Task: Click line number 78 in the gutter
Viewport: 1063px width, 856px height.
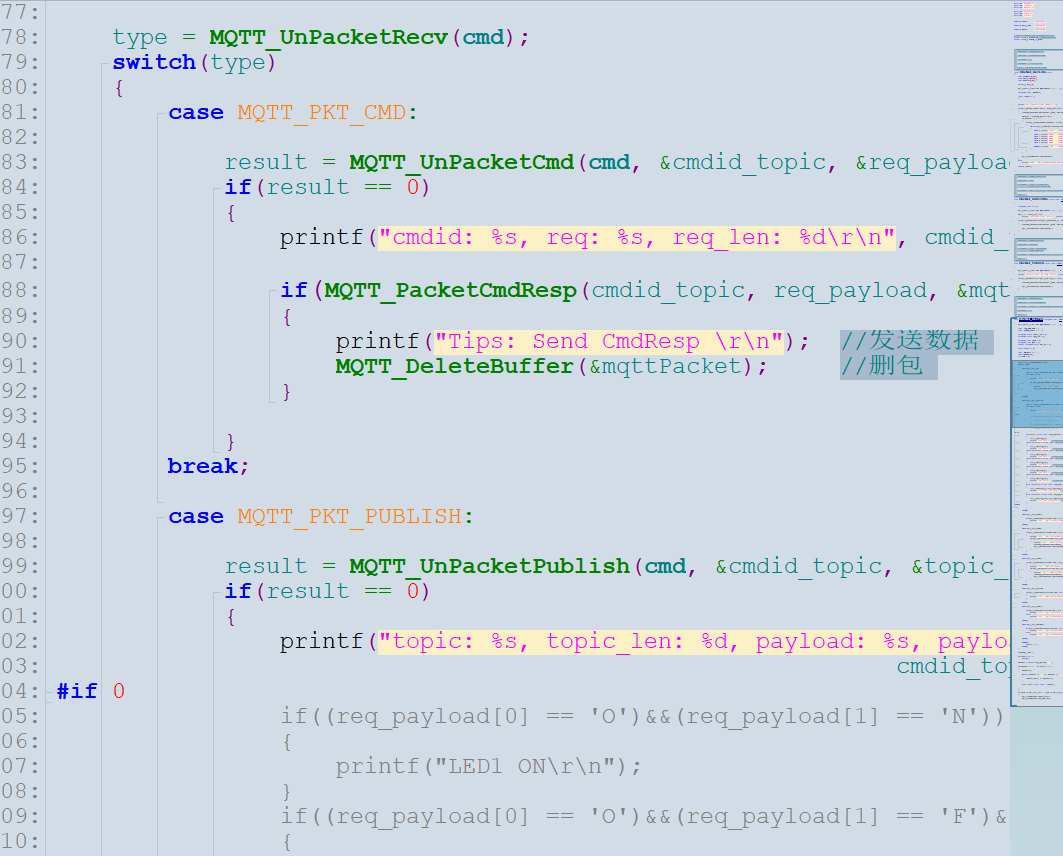Action: (20, 37)
